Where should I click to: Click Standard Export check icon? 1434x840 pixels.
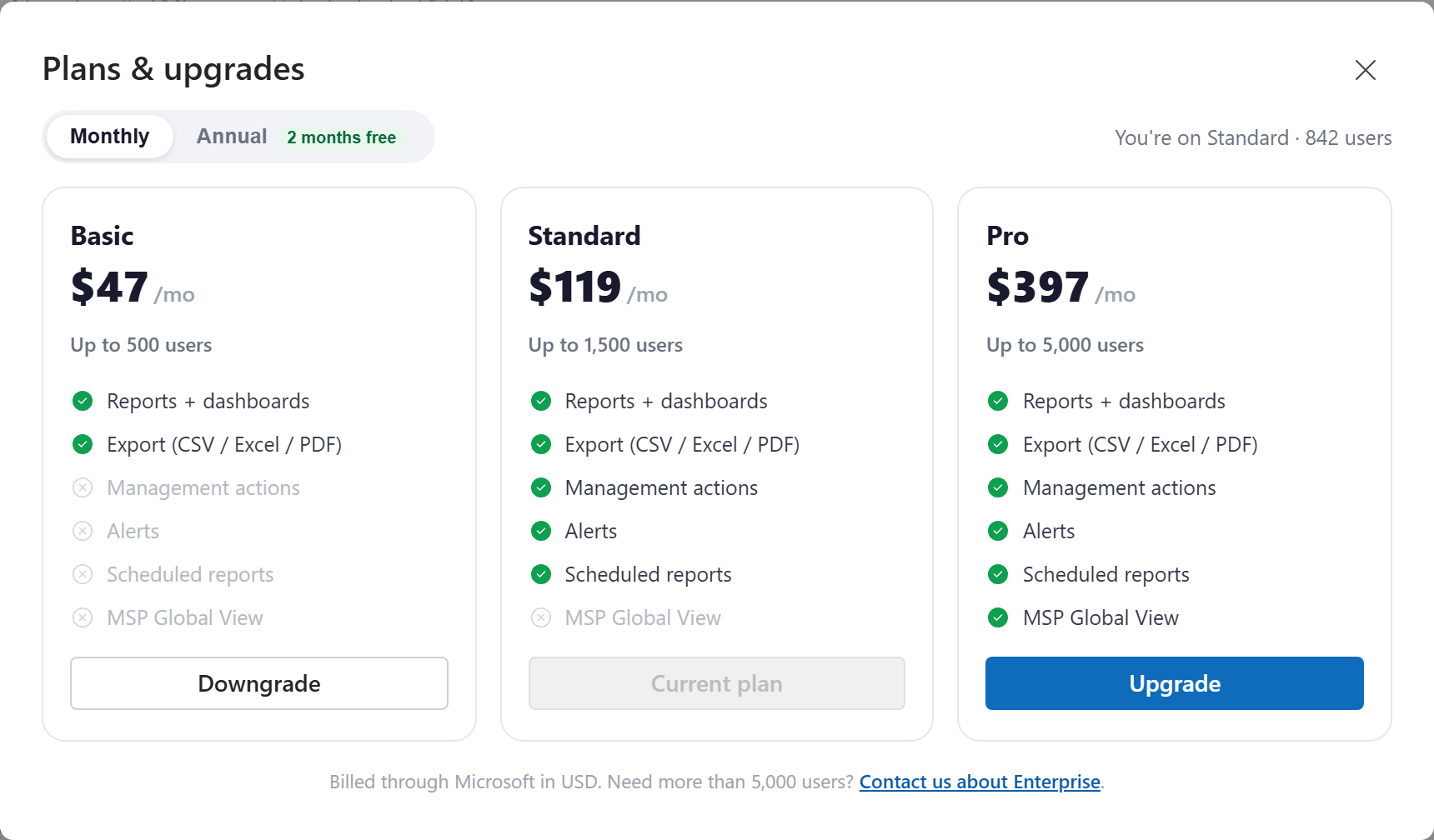point(541,445)
